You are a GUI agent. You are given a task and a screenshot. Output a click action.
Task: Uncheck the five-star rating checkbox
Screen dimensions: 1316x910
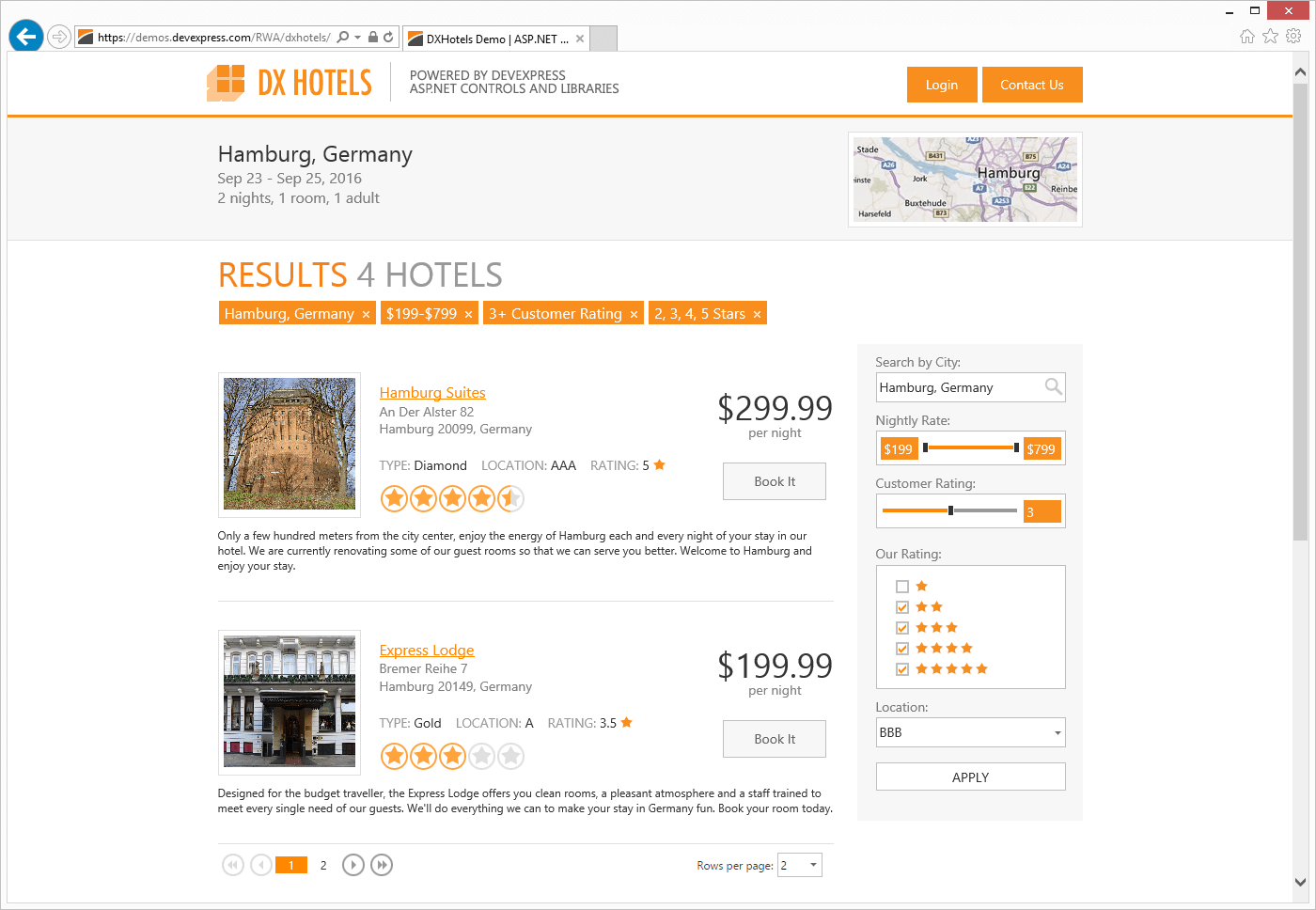[x=902, y=669]
